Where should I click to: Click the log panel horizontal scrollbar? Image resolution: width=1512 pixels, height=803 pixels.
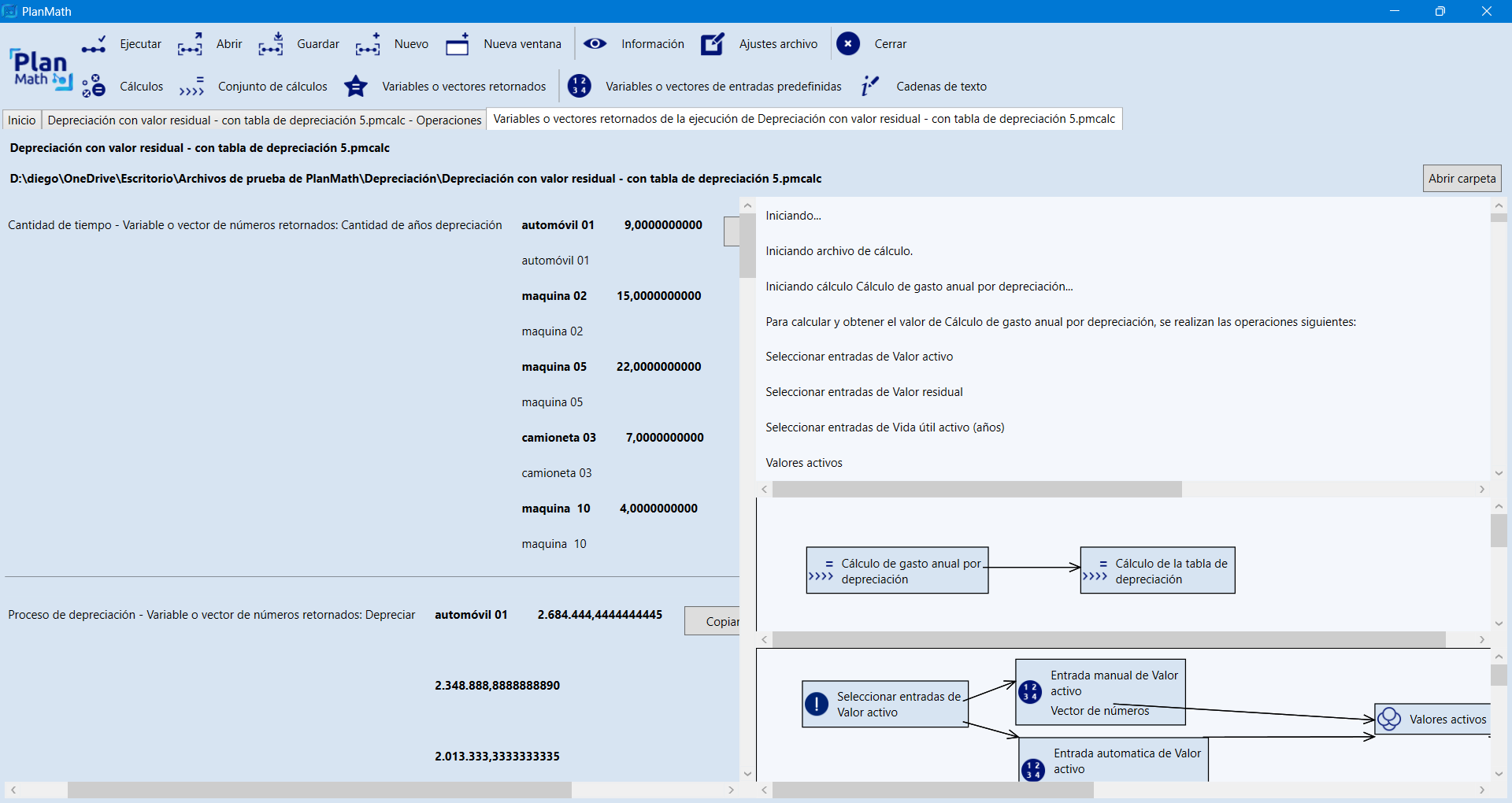point(976,490)
